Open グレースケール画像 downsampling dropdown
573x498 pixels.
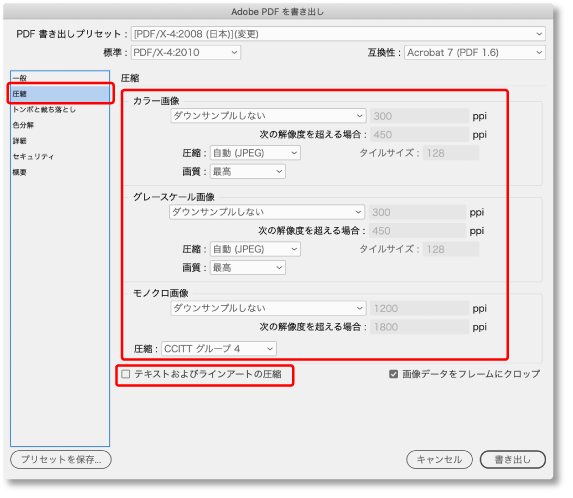tap(267, 212)
